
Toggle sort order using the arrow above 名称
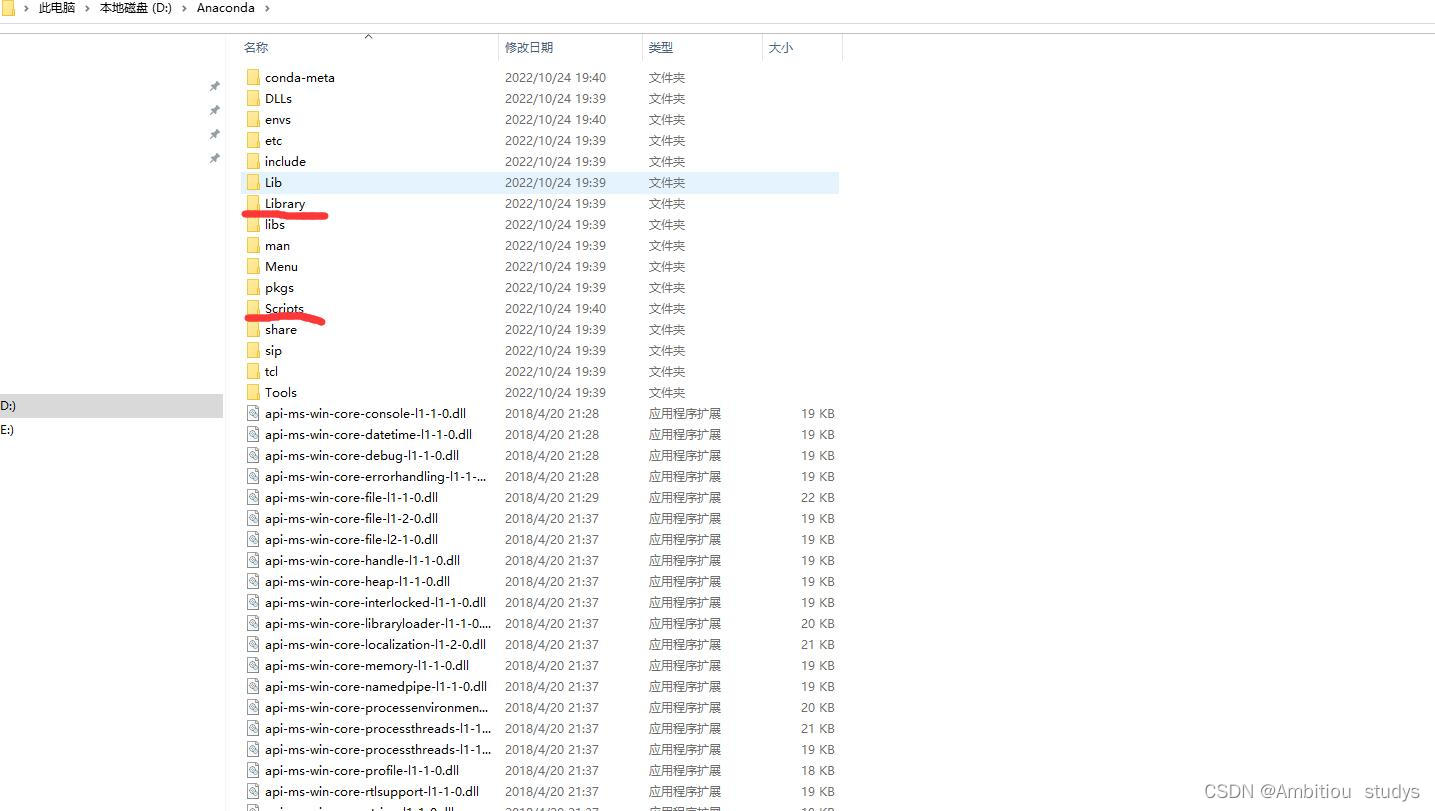pyautogui.click(x=368, y=36)
